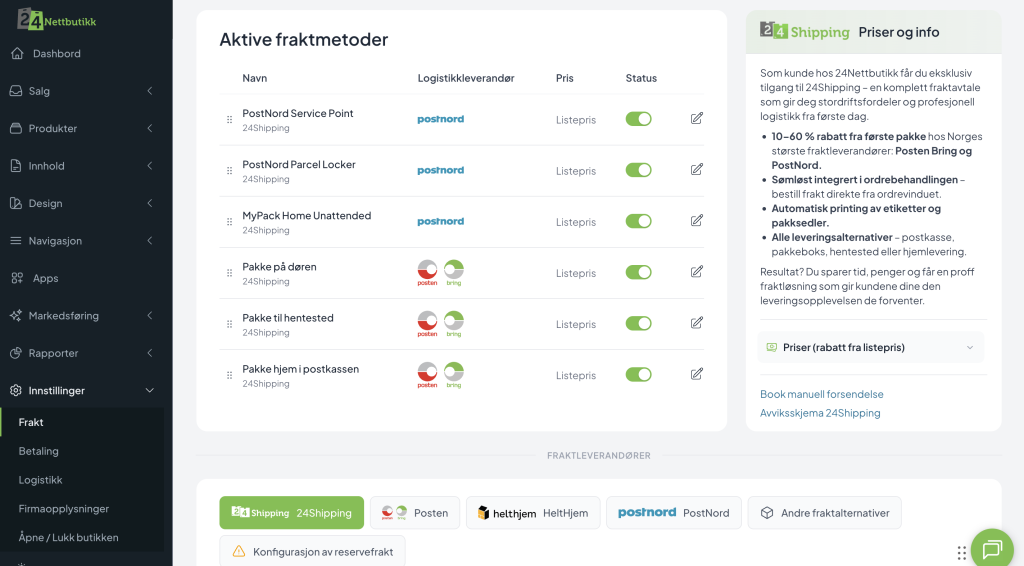Click postnord logo in Service Point row
1024x566 pixels.
[x=441, y=119]
